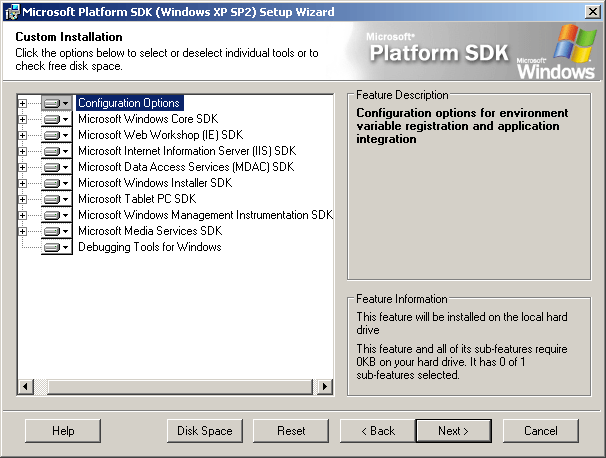
Task: Open install-state dropdown for Media Services SDK
Action: tap(57, 232)
